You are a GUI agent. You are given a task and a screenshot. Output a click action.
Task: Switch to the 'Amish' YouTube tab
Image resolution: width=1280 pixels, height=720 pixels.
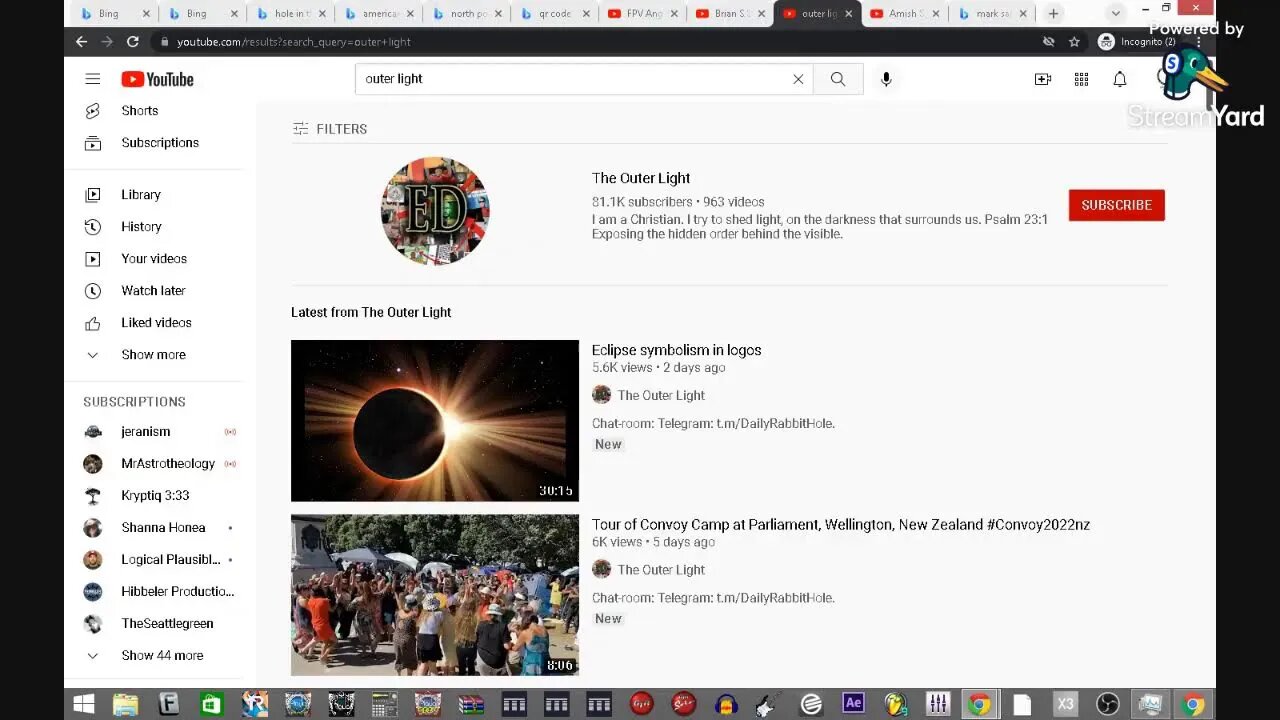[x=904, y=14]
